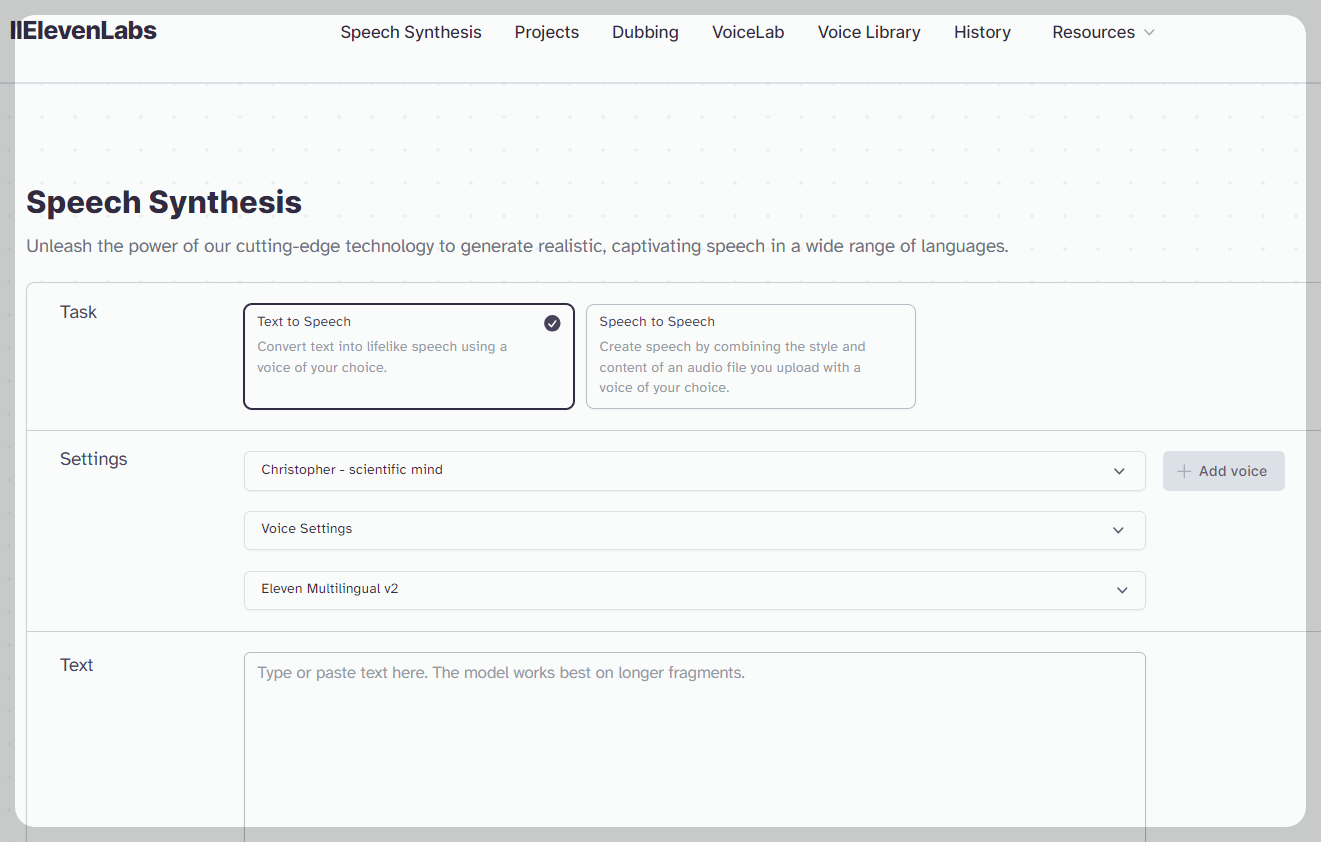Click the chevron on the voice selector
Image resolution: width=1321 pixels, height=842 pixels.
(1119, 471)
